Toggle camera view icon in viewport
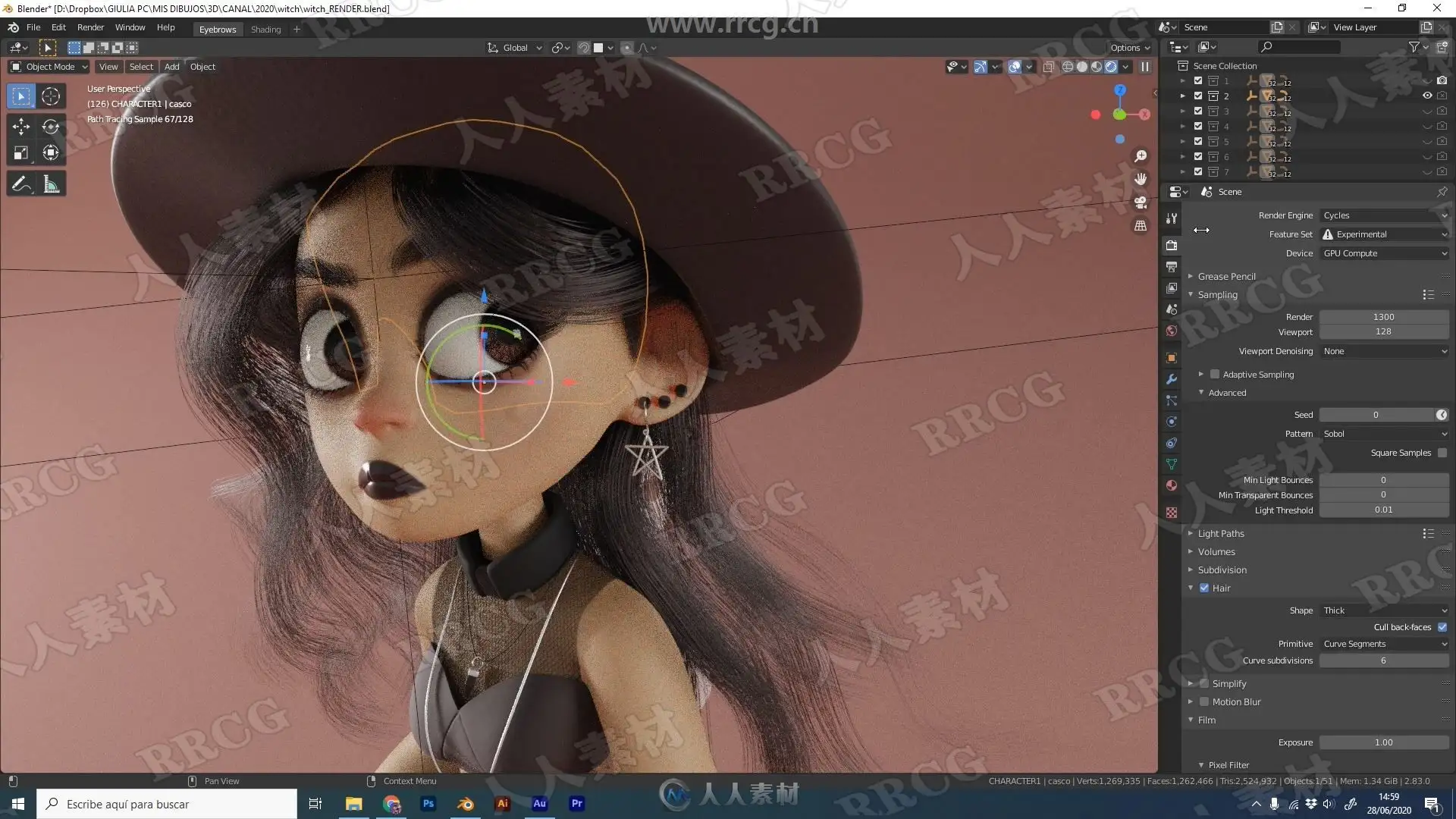This screenshot has width=1456, height=819. (x=1141, y=202)
